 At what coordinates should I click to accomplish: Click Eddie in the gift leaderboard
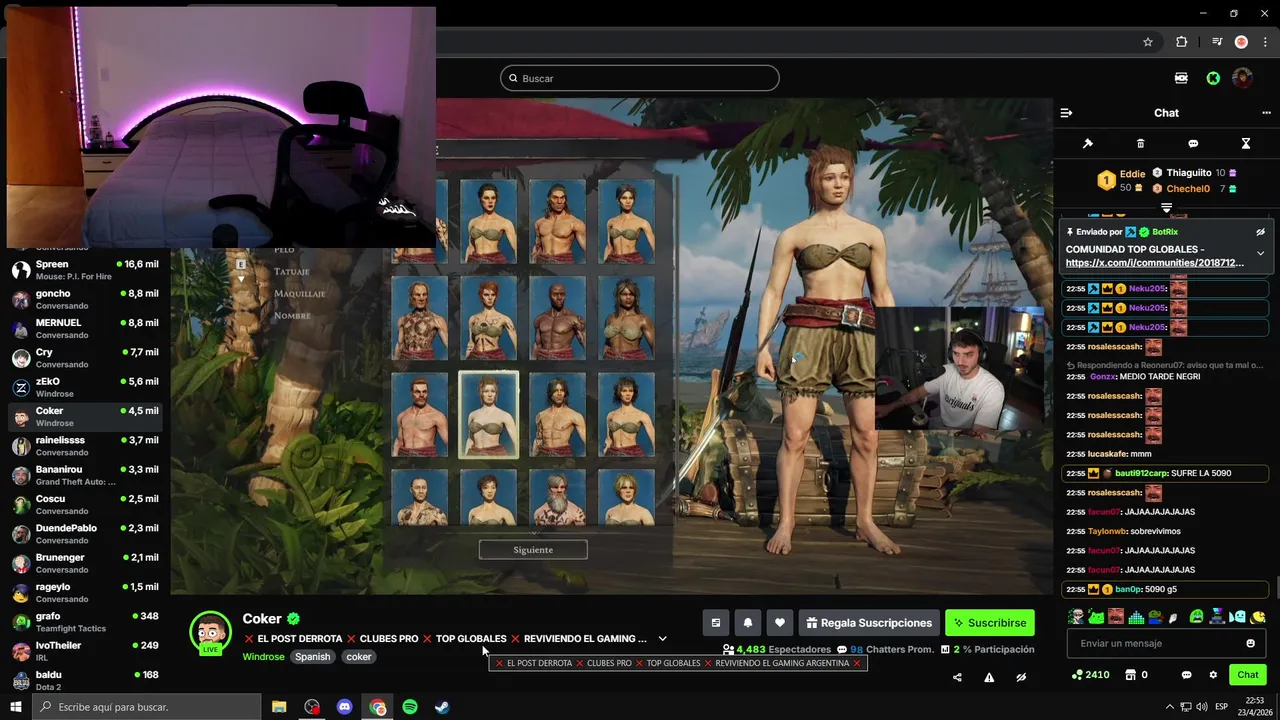1132,173
